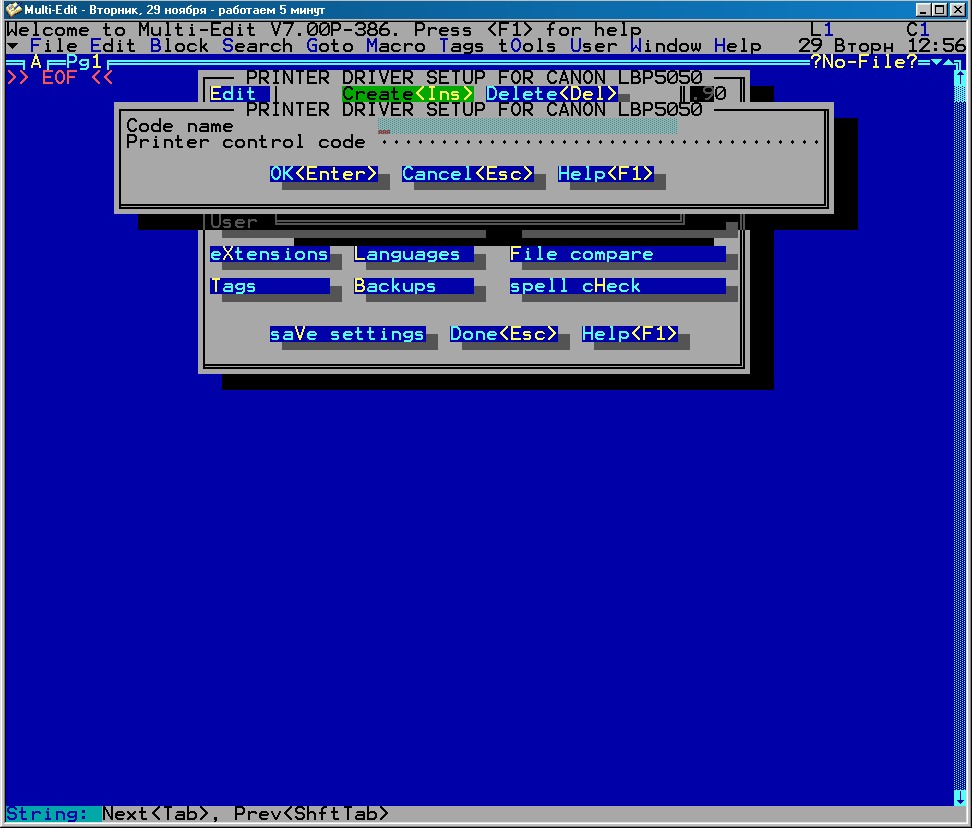Screen dimensions: 972x828
Task: Click the >> EOF << marker
Action: tap(60, 78)
